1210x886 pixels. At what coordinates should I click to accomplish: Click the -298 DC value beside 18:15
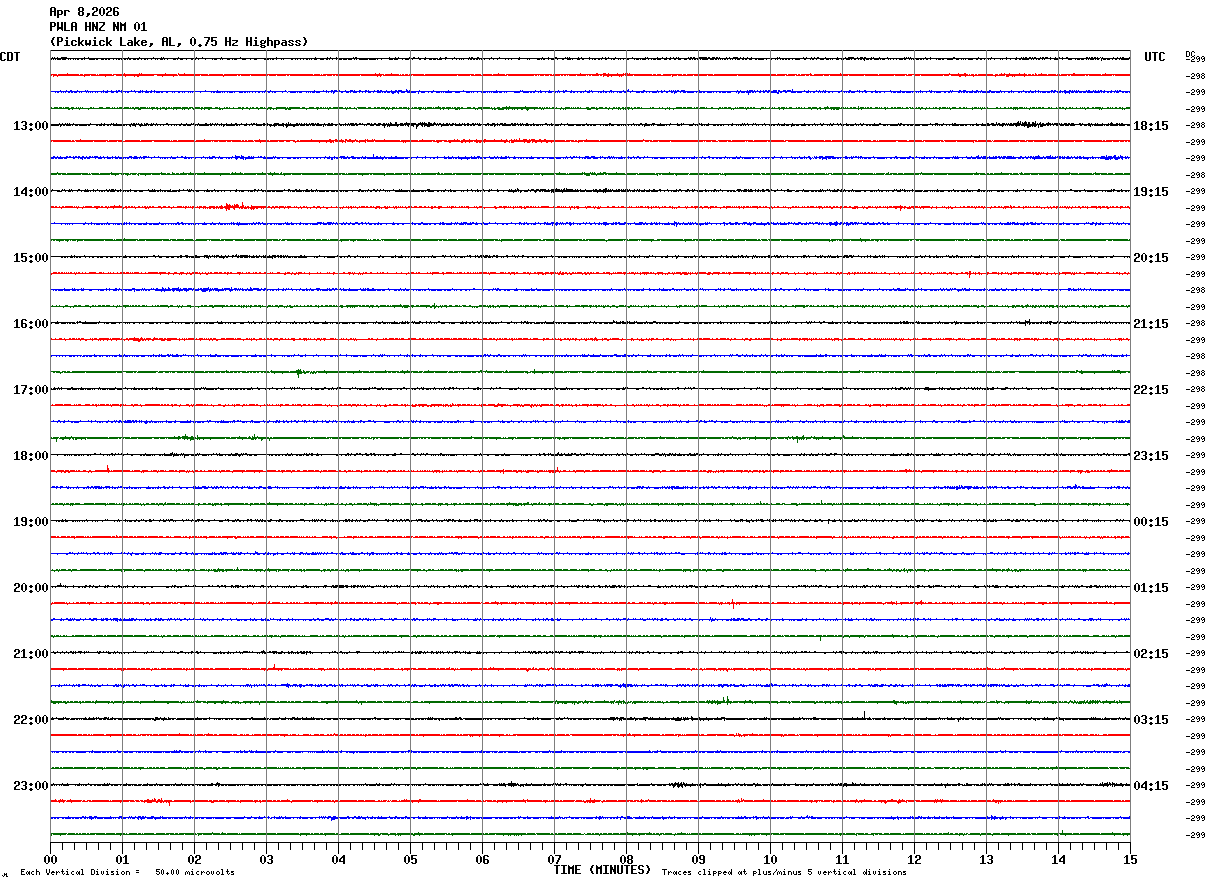pos(1195,126)
